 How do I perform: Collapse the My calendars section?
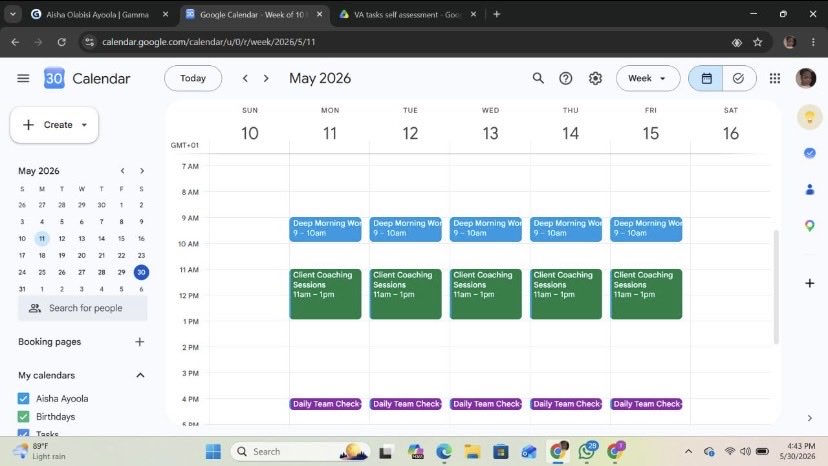click(140, 375)
